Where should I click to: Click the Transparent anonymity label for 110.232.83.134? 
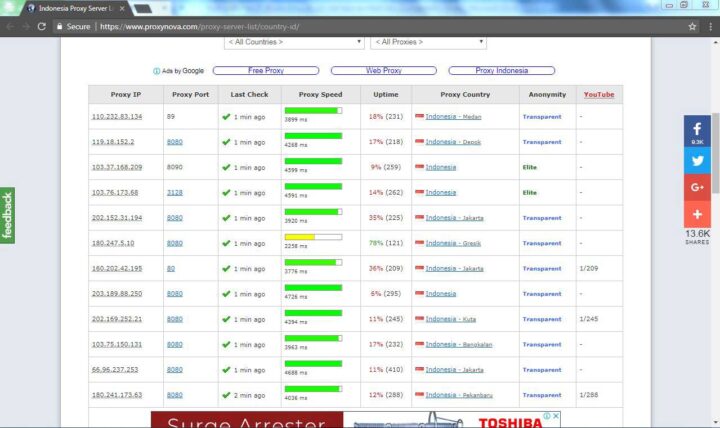click(x=542, y=117)
